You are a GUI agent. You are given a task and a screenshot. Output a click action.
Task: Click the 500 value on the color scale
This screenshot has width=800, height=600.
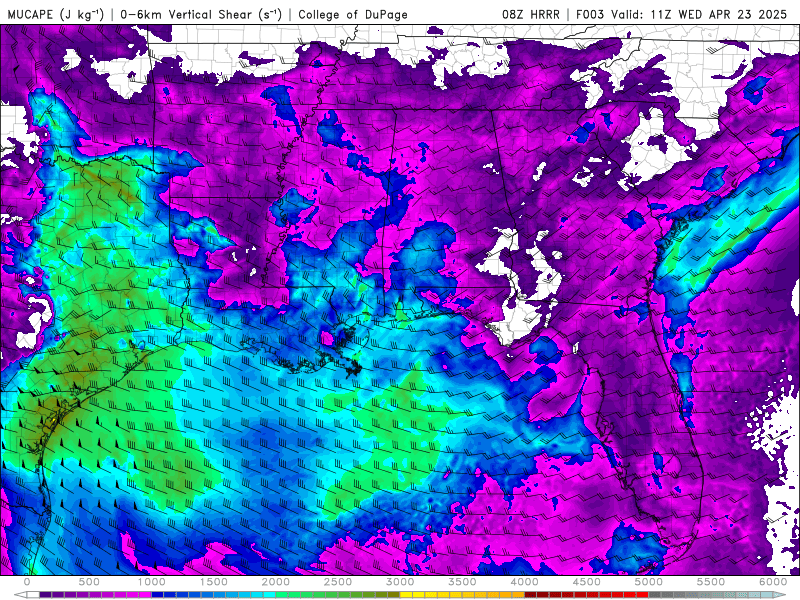[89, 582]
